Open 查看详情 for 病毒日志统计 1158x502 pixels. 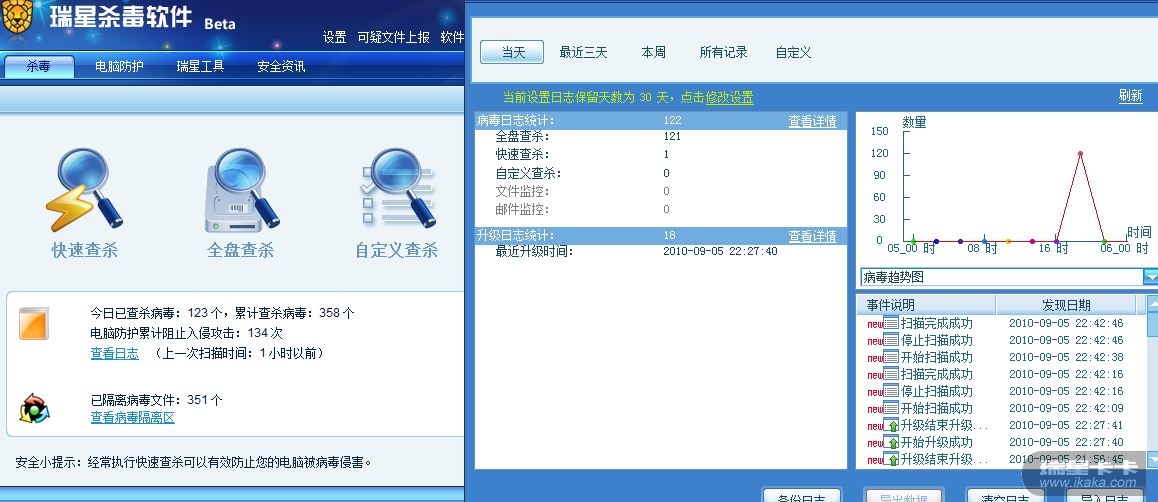(812, 121)
